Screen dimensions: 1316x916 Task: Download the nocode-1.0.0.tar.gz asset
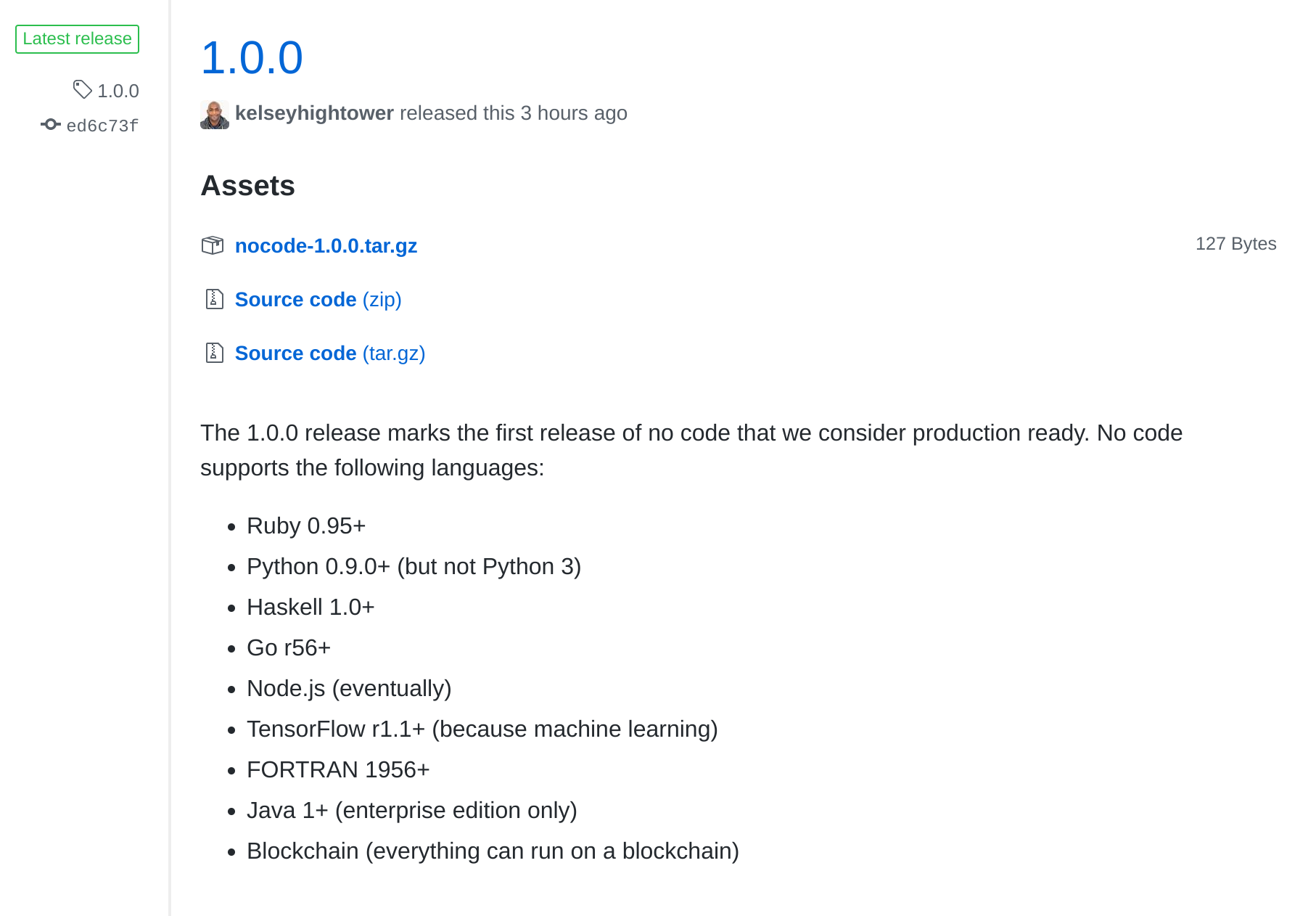click(x=326, y=245)
